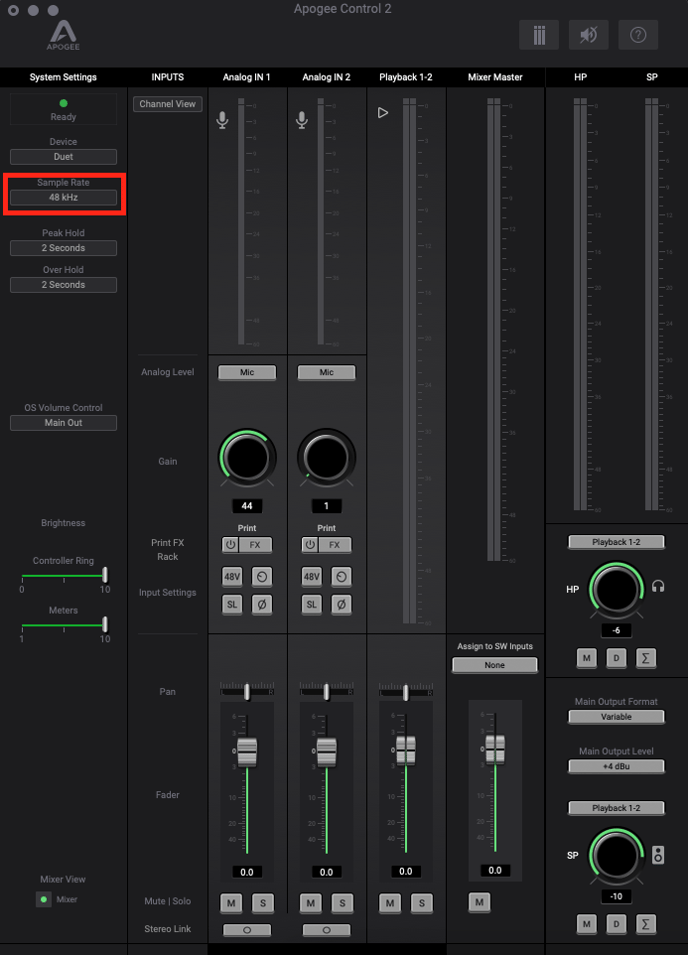Mute the Analog IN 2 channel
The height and width of the screenshot is (955, 688).
tap(311, 903)
